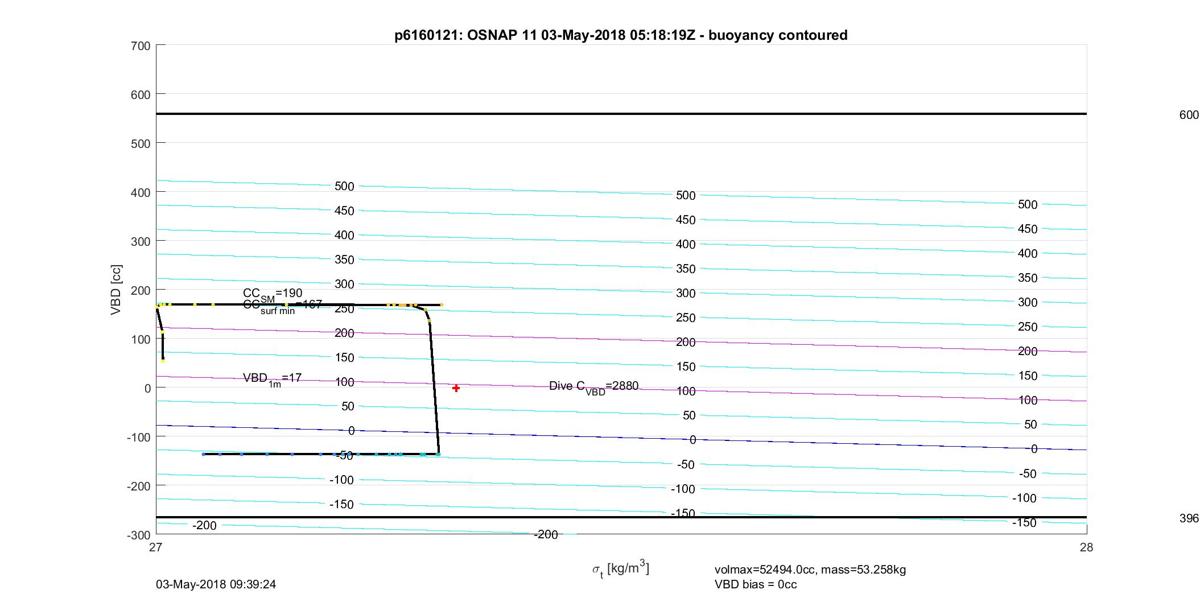The height and width of the screenshot is (601, 1200).
Task: Click the '396' label right of plot
Action: point(1189,519)
